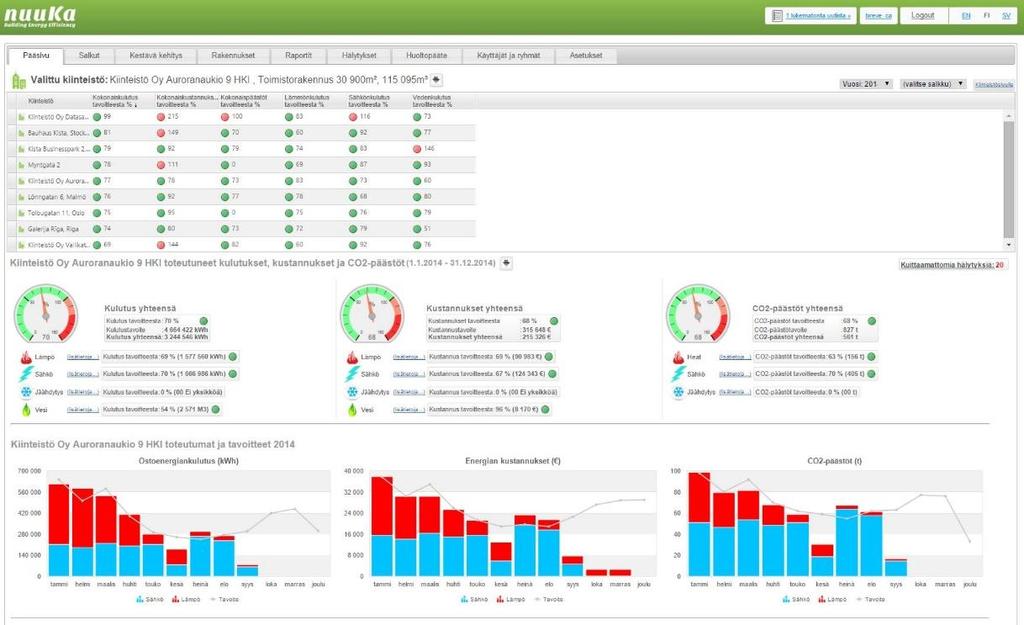This screenshot has height=625, width=1024.
Task: Switch language to EN
Action: coord(966,16)
